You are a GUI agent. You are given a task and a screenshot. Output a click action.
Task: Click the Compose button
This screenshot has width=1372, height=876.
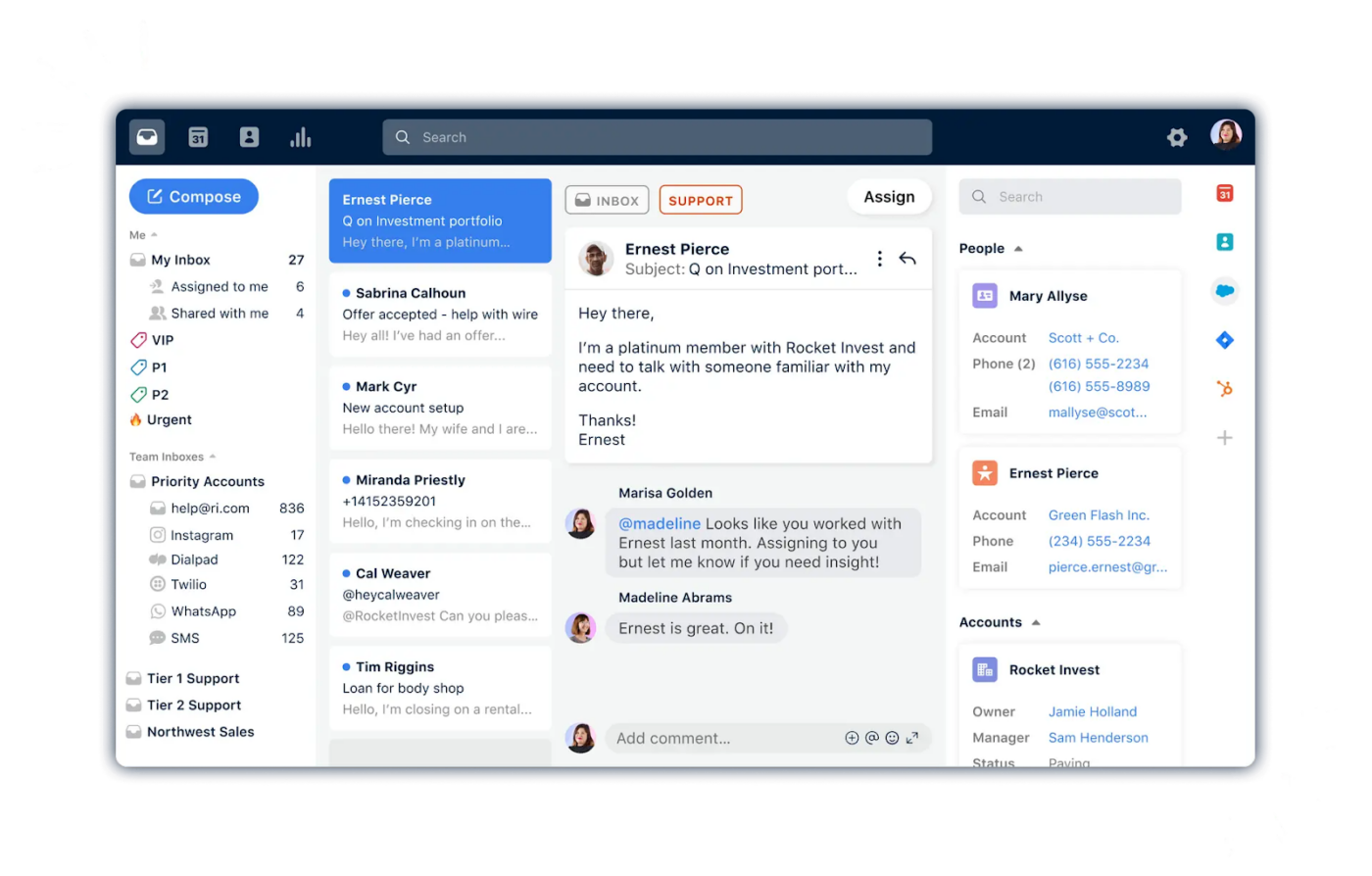click(194, 197)
